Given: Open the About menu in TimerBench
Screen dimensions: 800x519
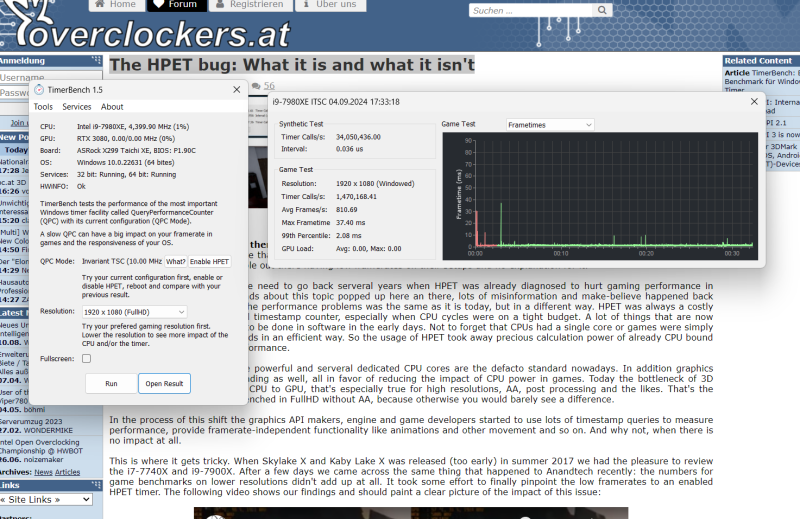Looking at the screenshot, I should (112, 107).
